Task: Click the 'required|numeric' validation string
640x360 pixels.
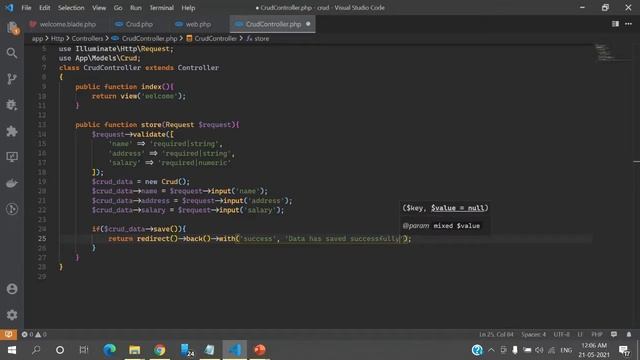Action: pyautogui.click(x=194, y=162)
